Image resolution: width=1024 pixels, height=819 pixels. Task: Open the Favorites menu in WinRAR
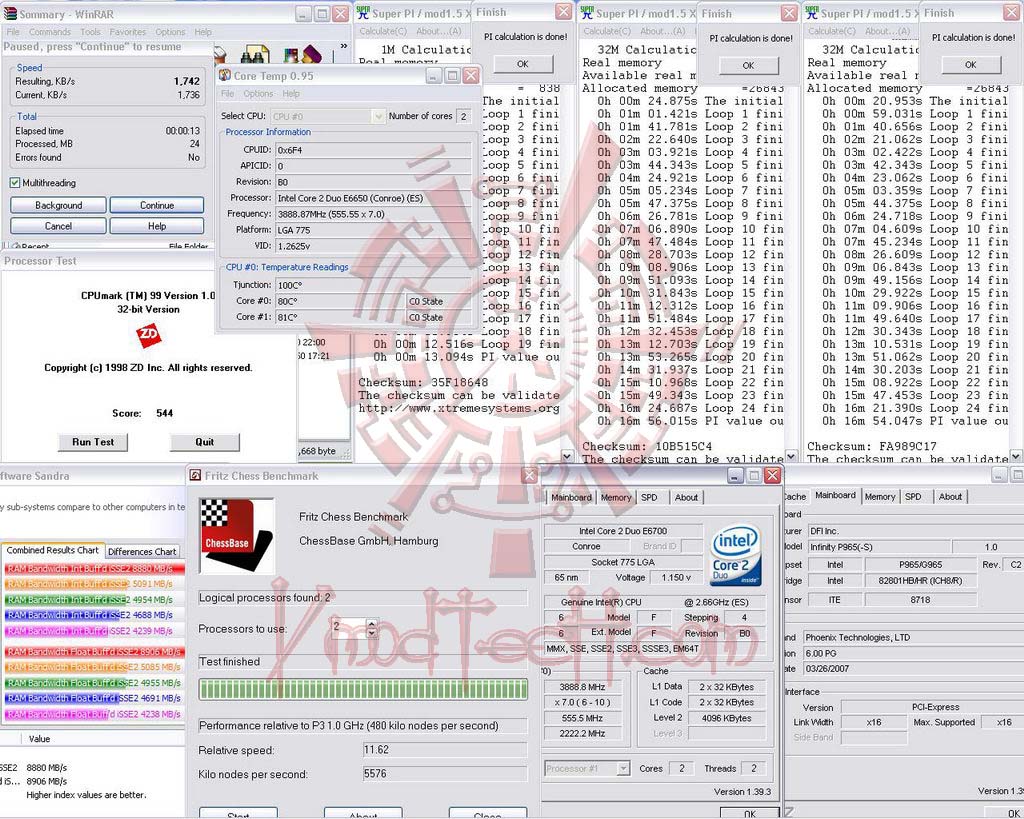[128, 31]
